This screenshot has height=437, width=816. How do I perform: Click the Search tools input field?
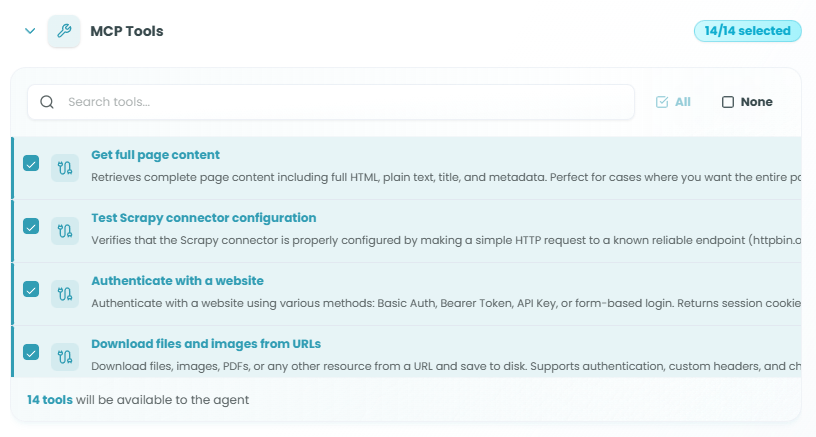340,102
